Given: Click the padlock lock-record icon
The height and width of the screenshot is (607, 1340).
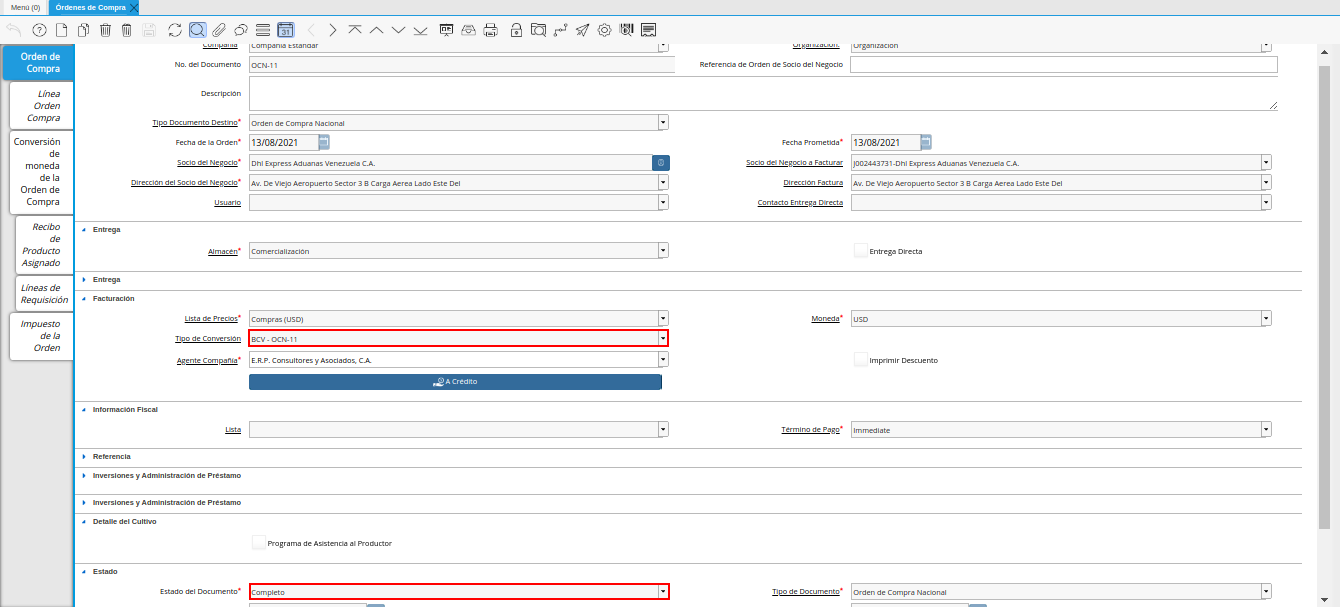Looking at the screenshot, I should pos(516,30).
